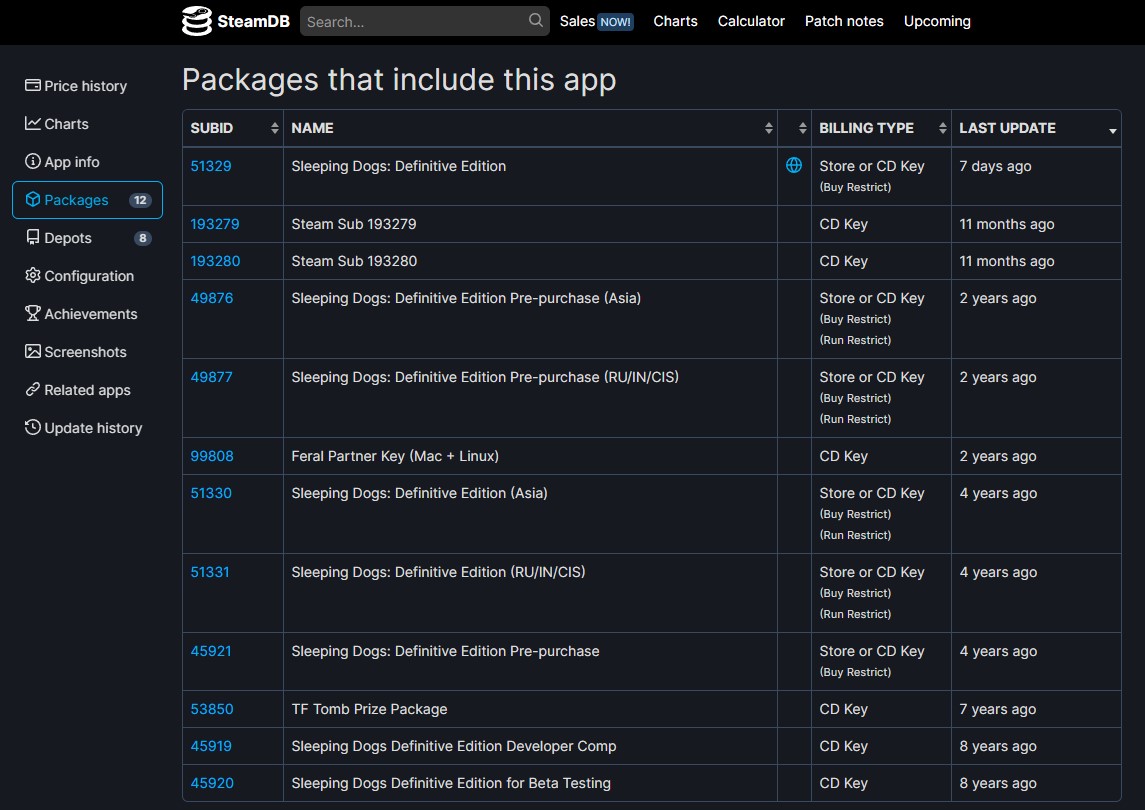
Task: Click the Configuration gear icon
Action: coord(33,275)
